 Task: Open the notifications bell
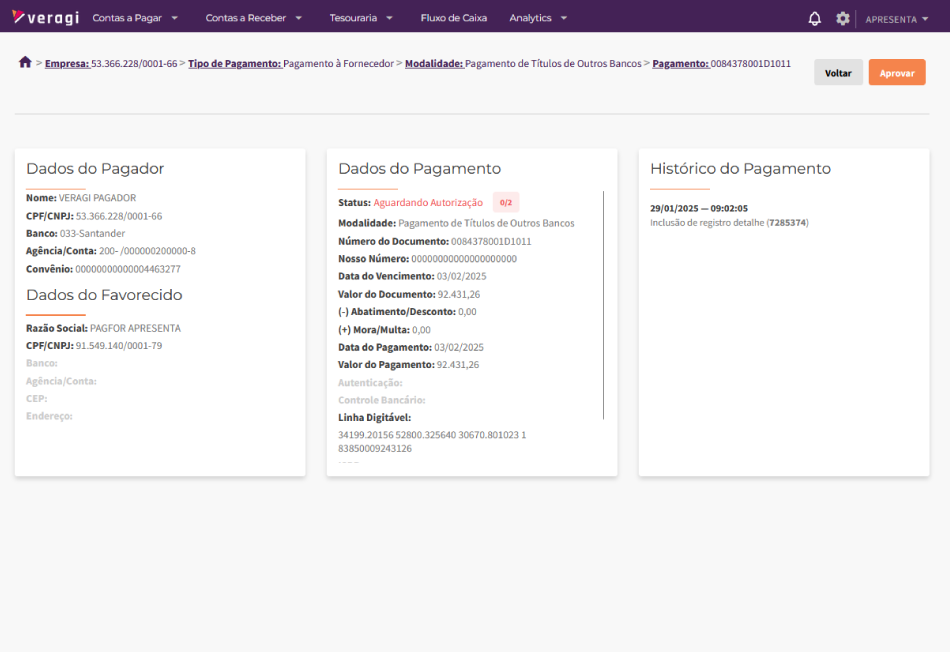coord(814,18)
